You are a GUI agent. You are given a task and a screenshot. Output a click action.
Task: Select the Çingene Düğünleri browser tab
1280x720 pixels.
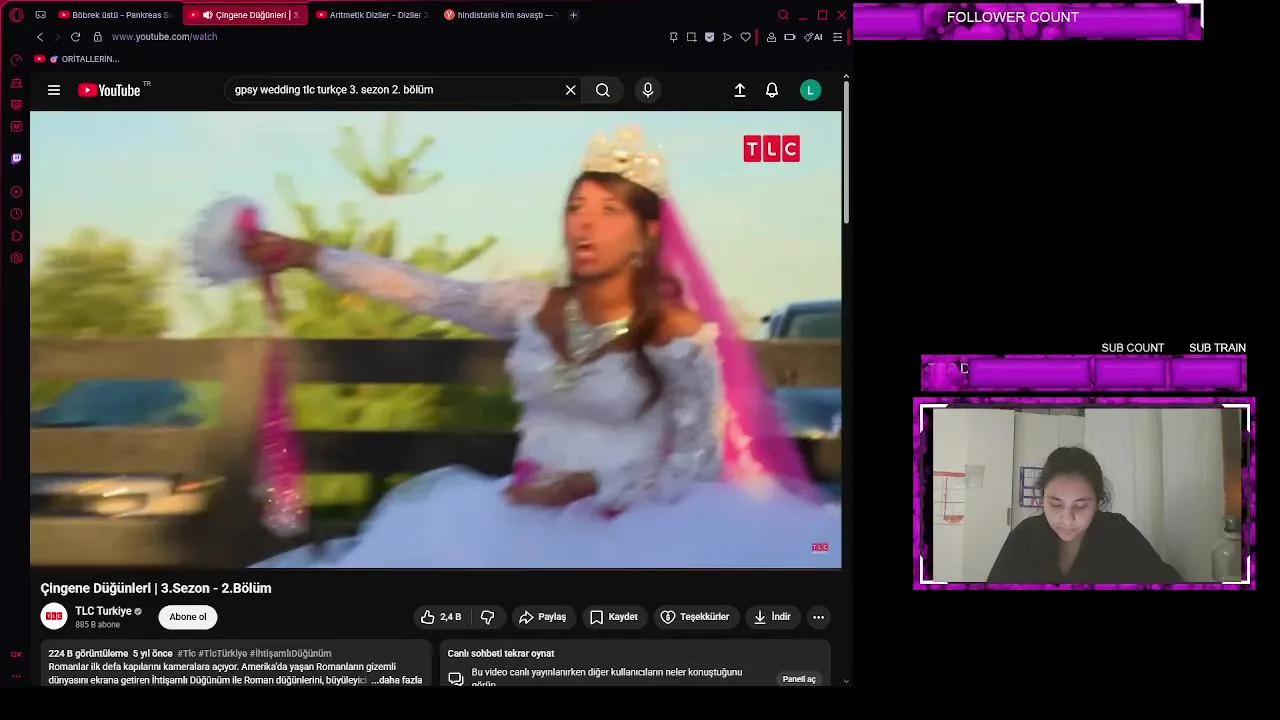click(244, 15)
